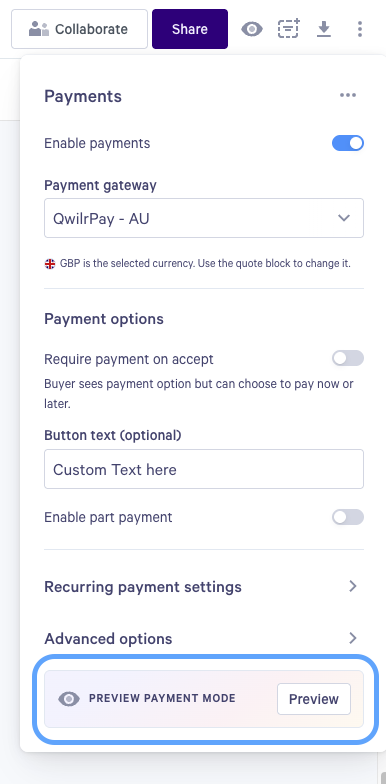The image size is (386, 784).
Task: Click the eye preview icon in top toolbar
Action: click(252, 30)
